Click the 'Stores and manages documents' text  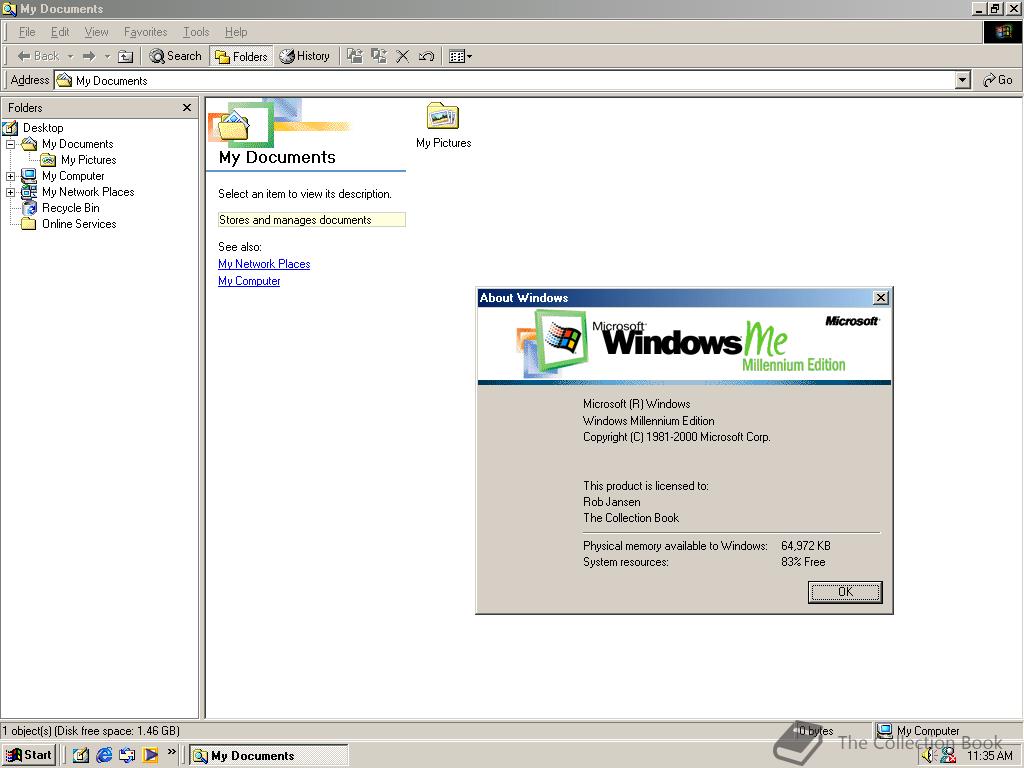tap(295, 220)
